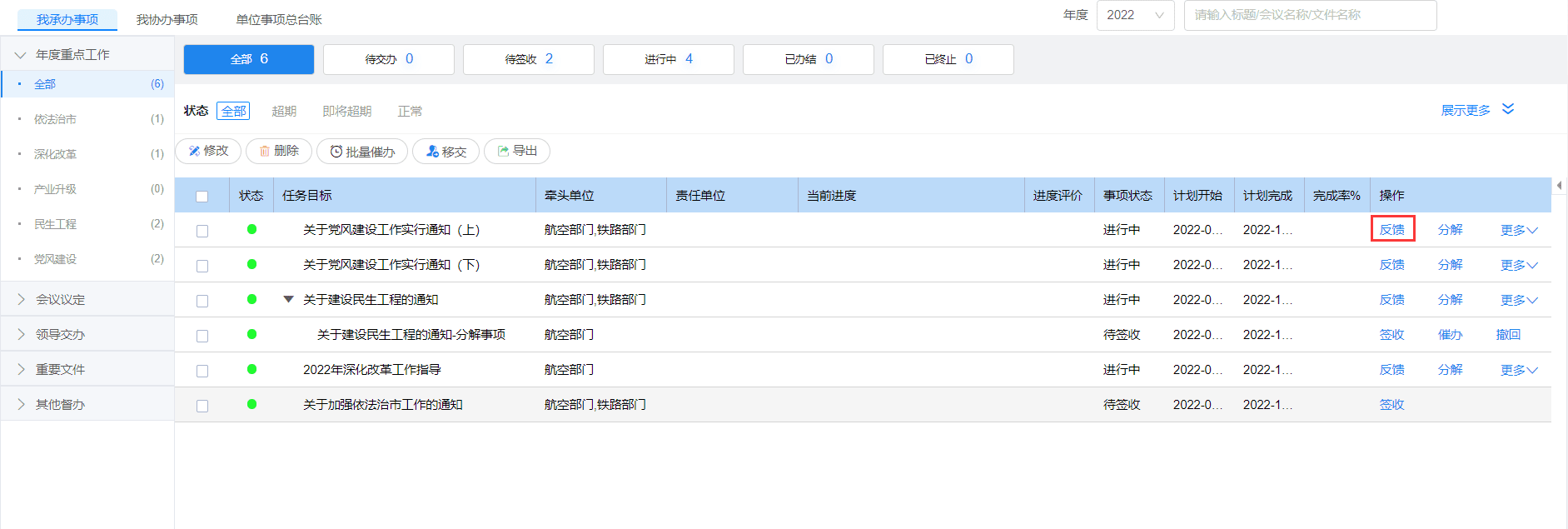This screenshot has height=529, width=1568.
Task: Check the row 关于建设民生工程的通知-分解事项
Action: pyautogui.click(x=202, y=336)
